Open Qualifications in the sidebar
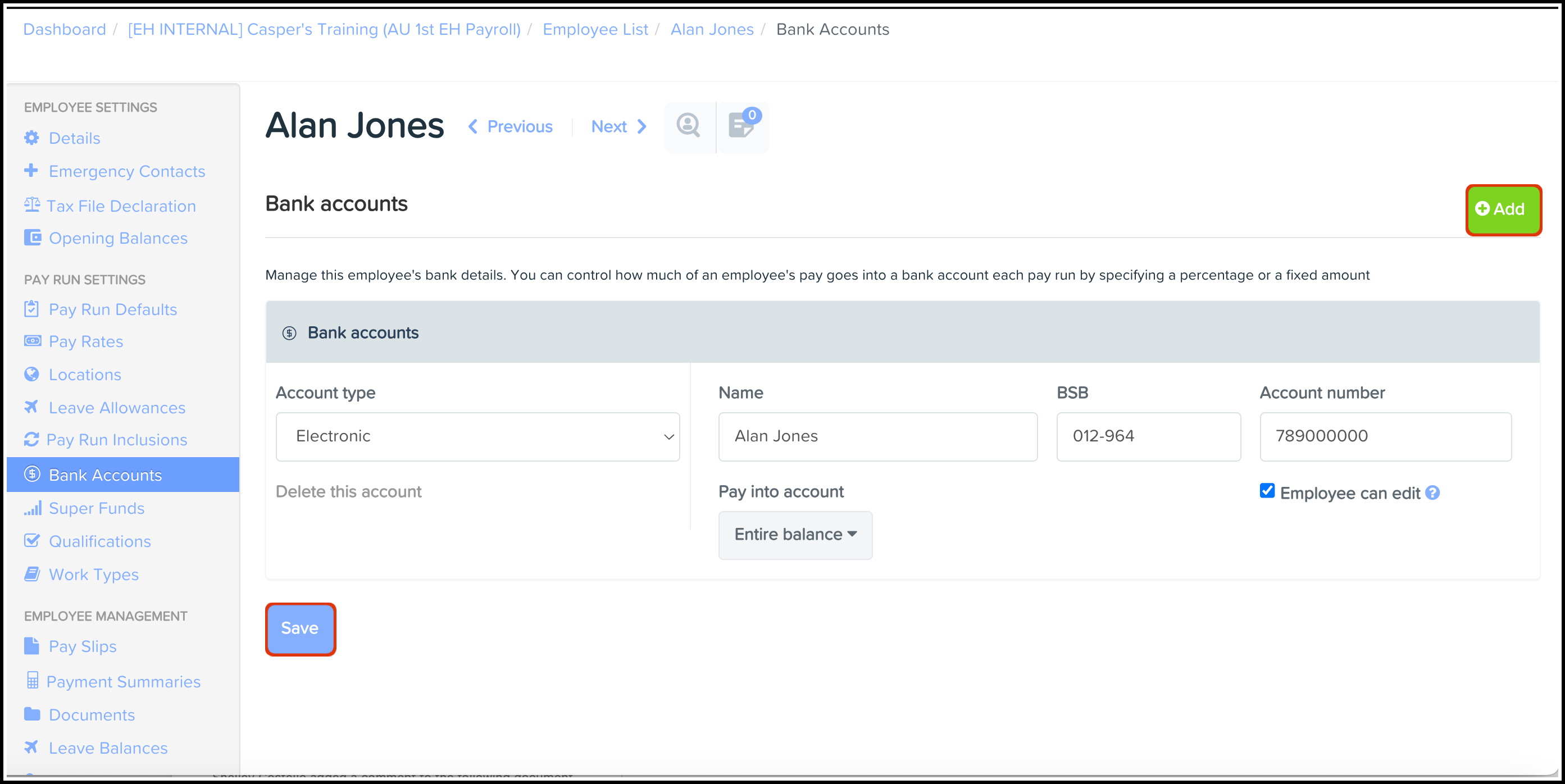The width and height of the screenshot is (1565, 784). coord(99,541)
